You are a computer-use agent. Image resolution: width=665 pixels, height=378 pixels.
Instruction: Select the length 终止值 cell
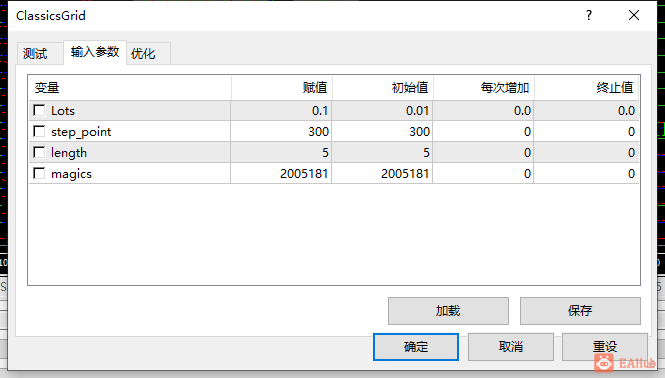(587, 152)
